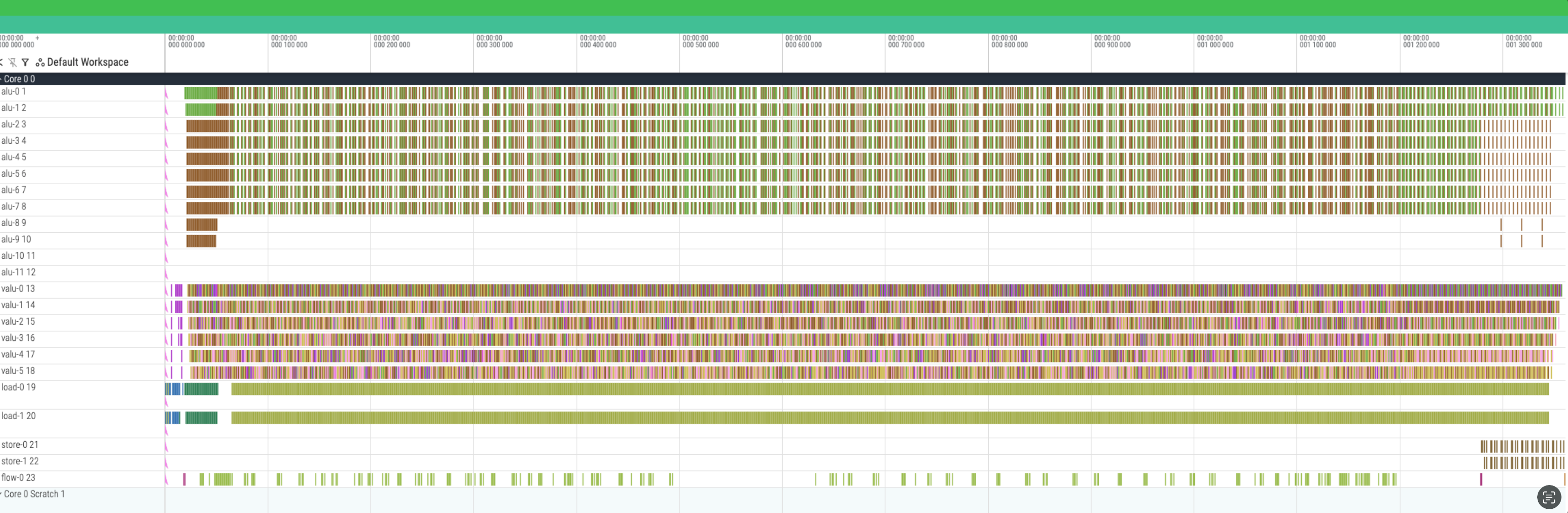Select the crossed-out pin icon in toolbar

(x=12, y=62)
